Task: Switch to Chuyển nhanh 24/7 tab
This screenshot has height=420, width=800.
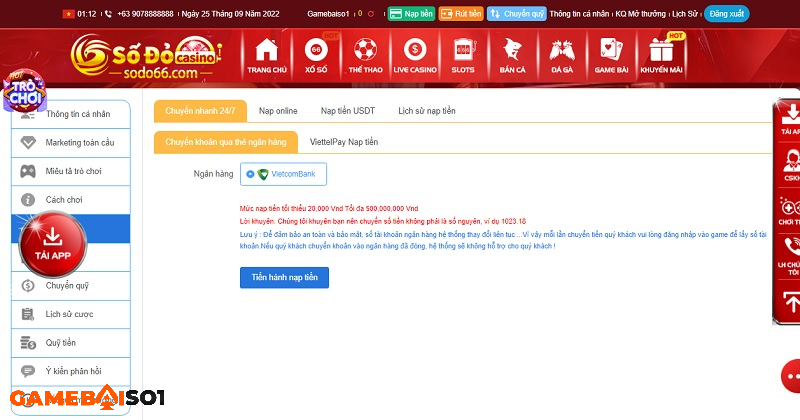Action: [200, 111]
